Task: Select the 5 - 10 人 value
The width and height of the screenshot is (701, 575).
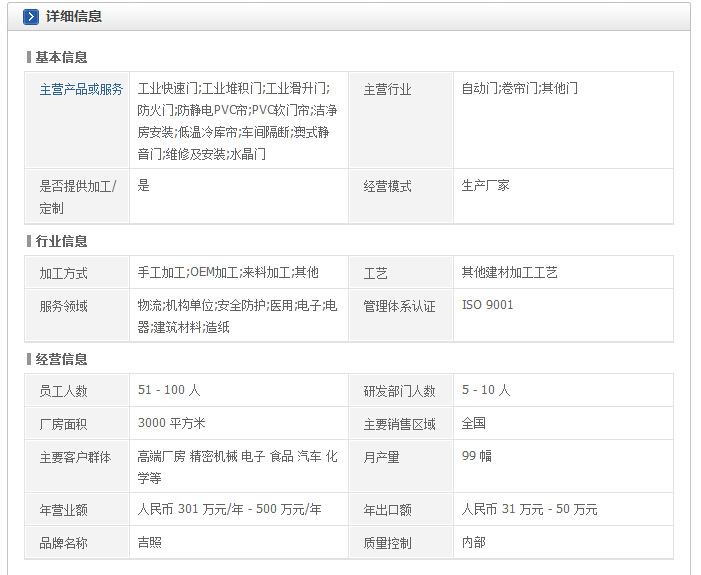Action: coord(486,390)
